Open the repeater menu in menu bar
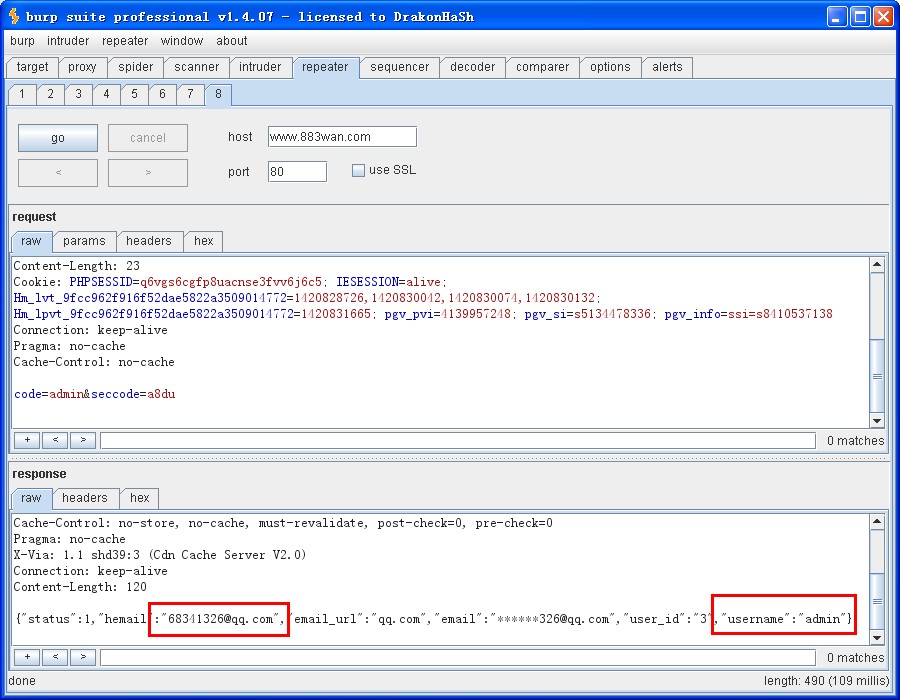Screen dimensions: 900x700 click(x=125, y=41)
